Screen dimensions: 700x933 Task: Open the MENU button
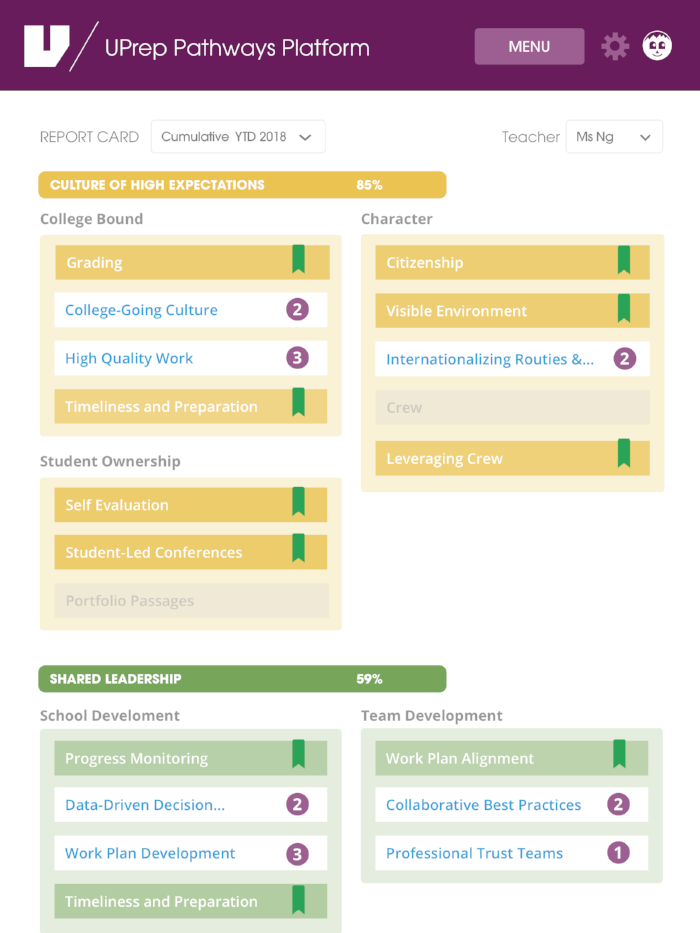(x=529, y=46)
